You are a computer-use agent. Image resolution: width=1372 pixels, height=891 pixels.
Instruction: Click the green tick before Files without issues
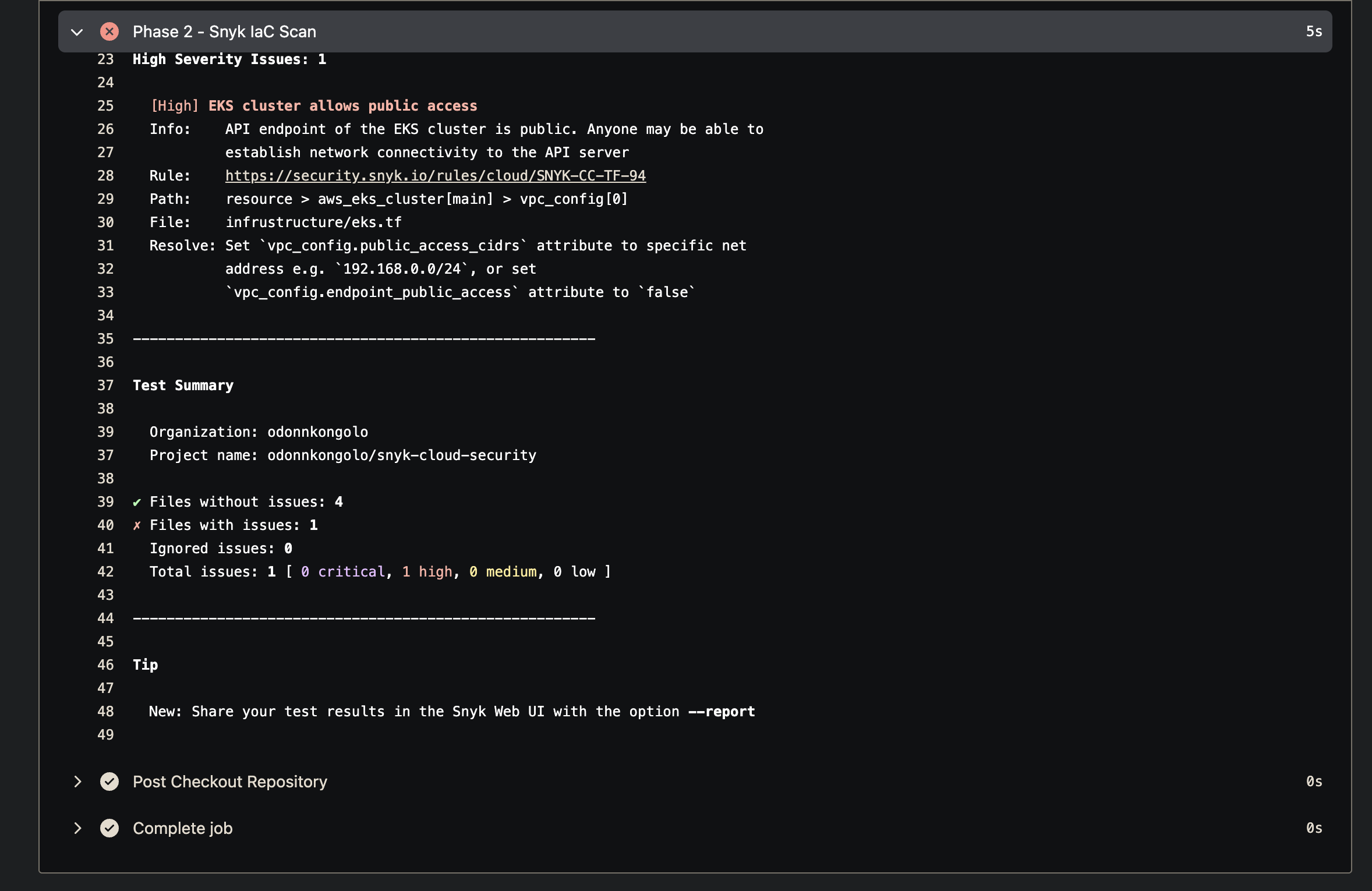click(x=137, y=502)
